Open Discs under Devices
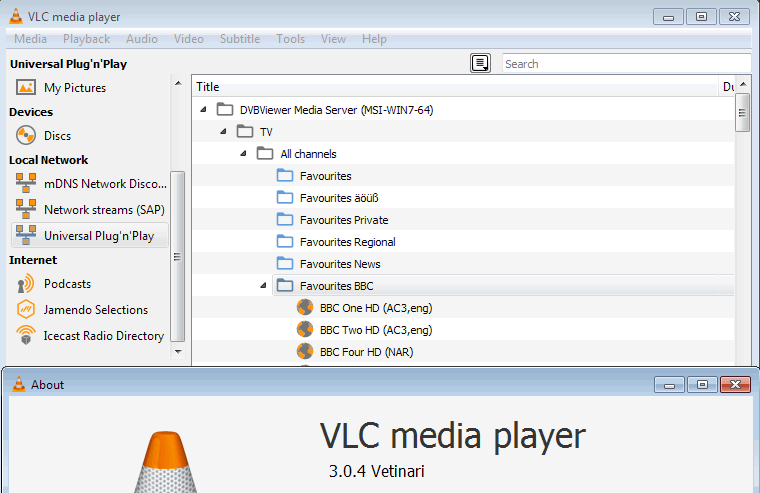Screen dimensions: 760x493 57,136
